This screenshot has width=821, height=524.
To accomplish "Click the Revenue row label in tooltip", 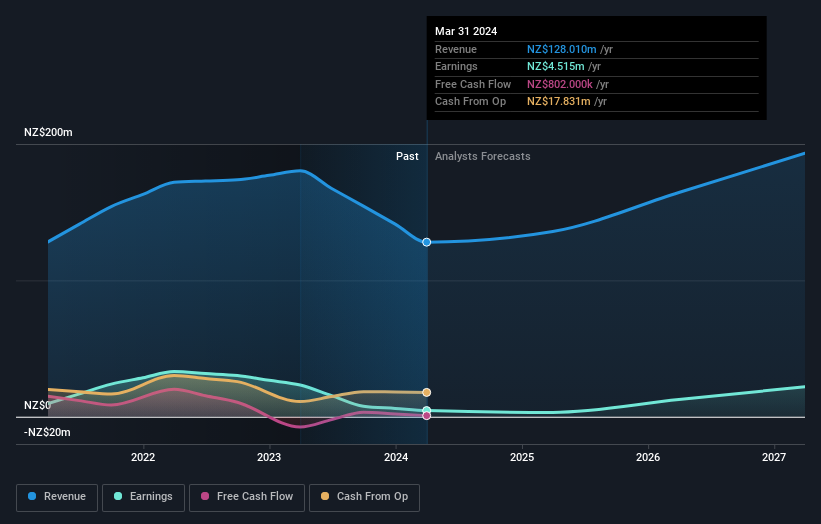I will point(456,49).
